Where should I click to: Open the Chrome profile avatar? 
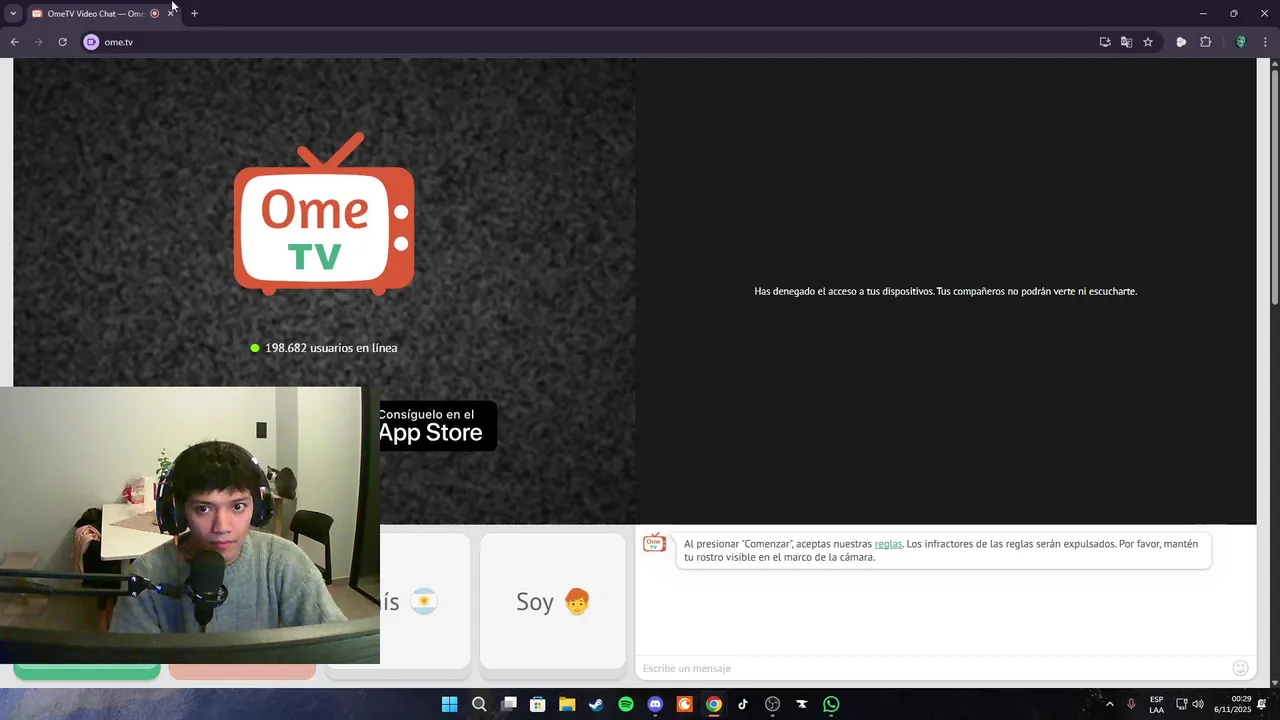[1241, 42]
